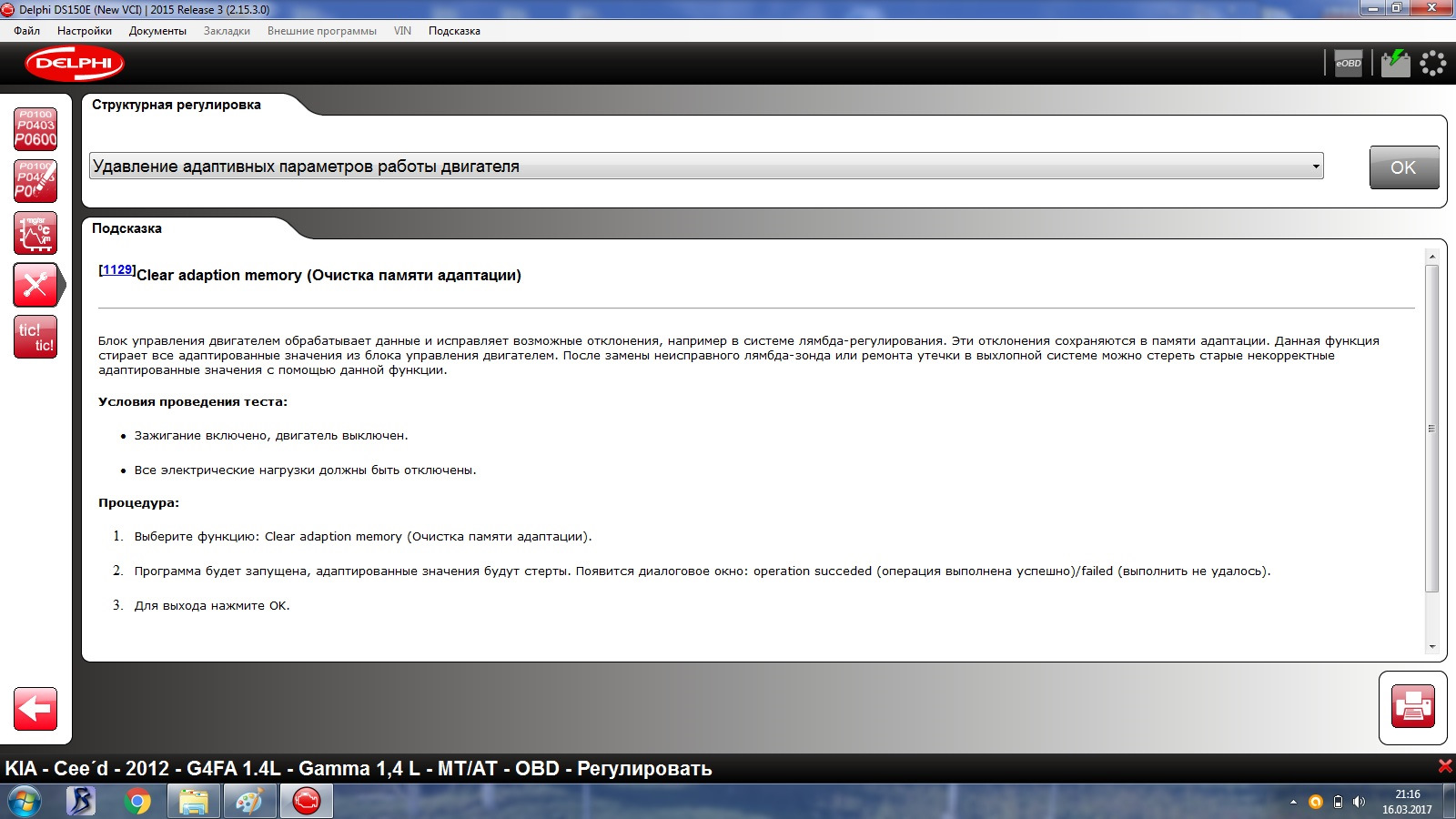Show hidden system tray icons

[x=1293, y=802]
